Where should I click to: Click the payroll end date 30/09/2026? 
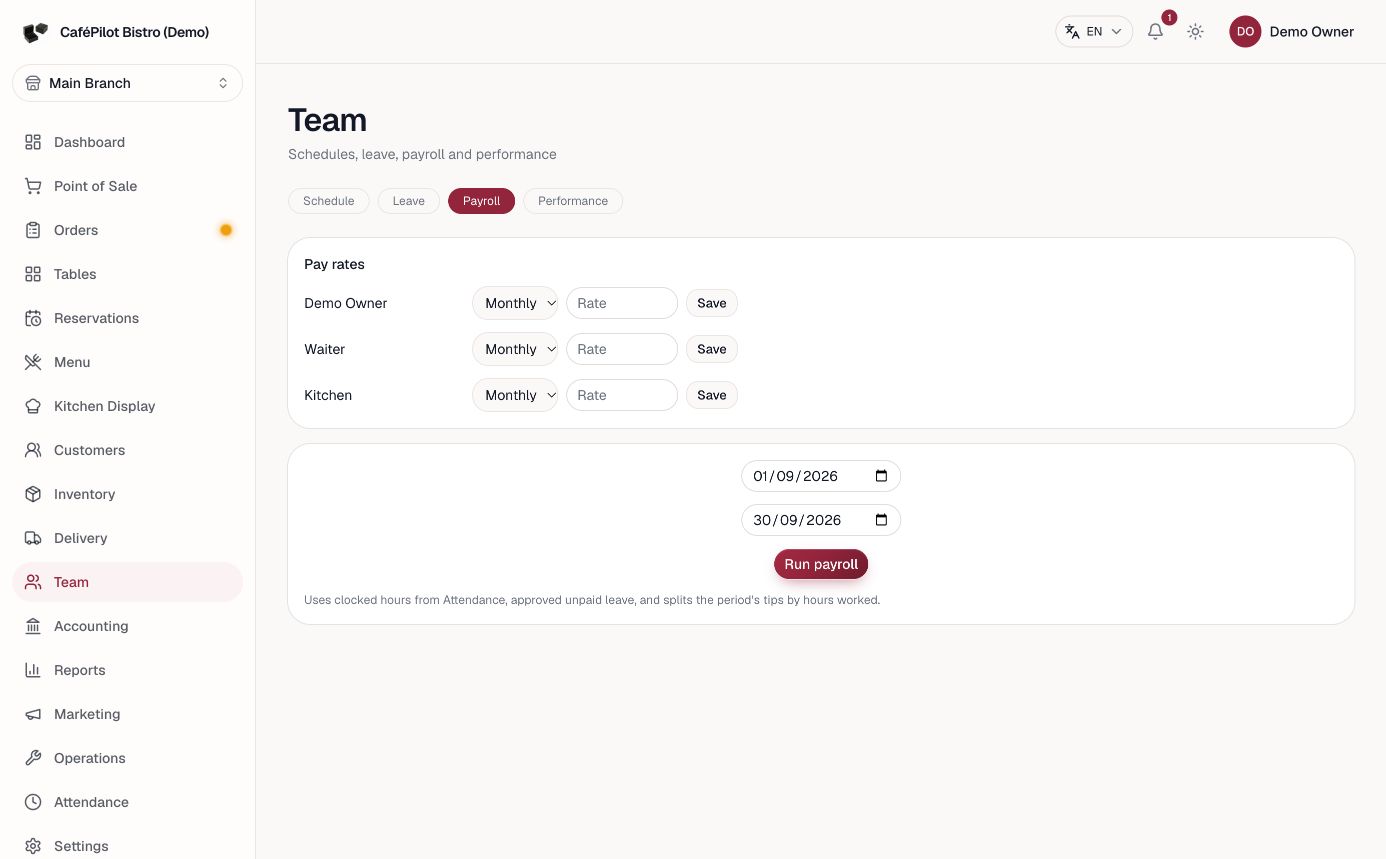click(x=821, y=520)
